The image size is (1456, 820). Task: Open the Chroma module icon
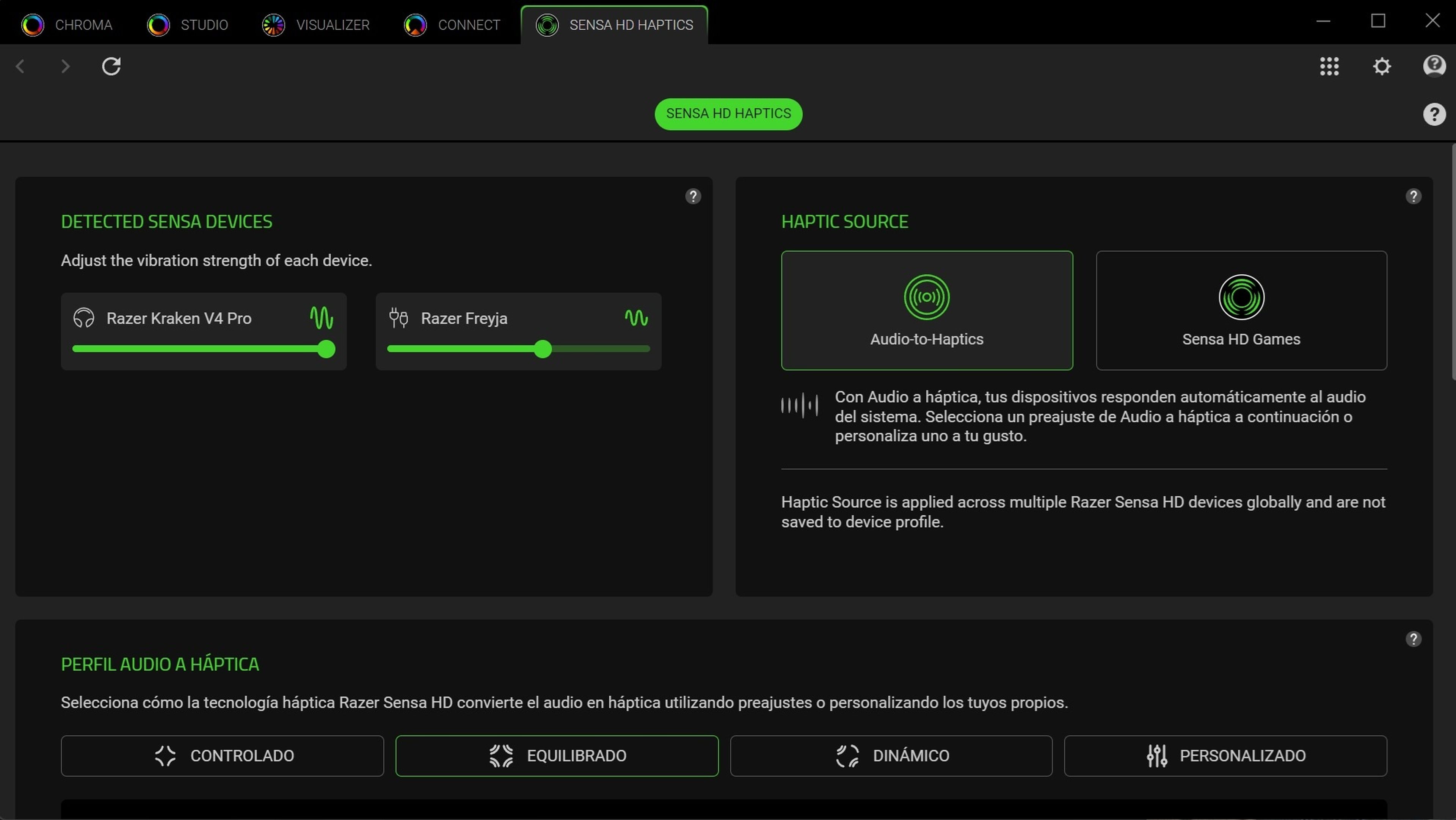tap(32, 24)
